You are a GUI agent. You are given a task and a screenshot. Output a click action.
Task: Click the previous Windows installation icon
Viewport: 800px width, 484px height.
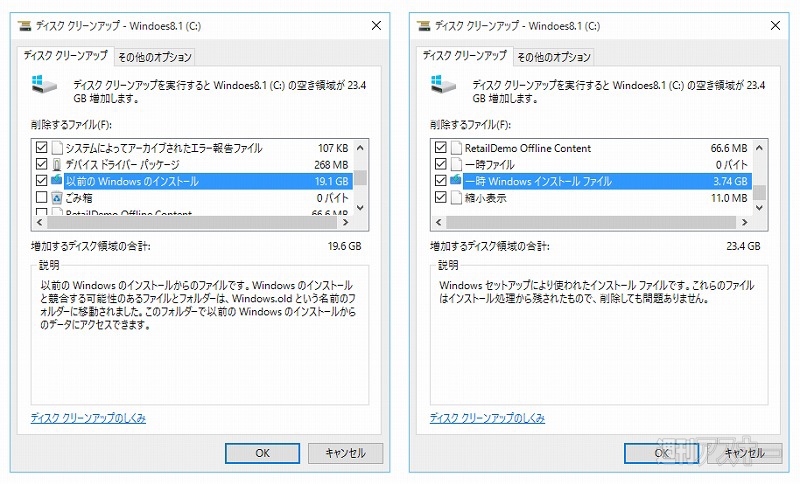57,181
